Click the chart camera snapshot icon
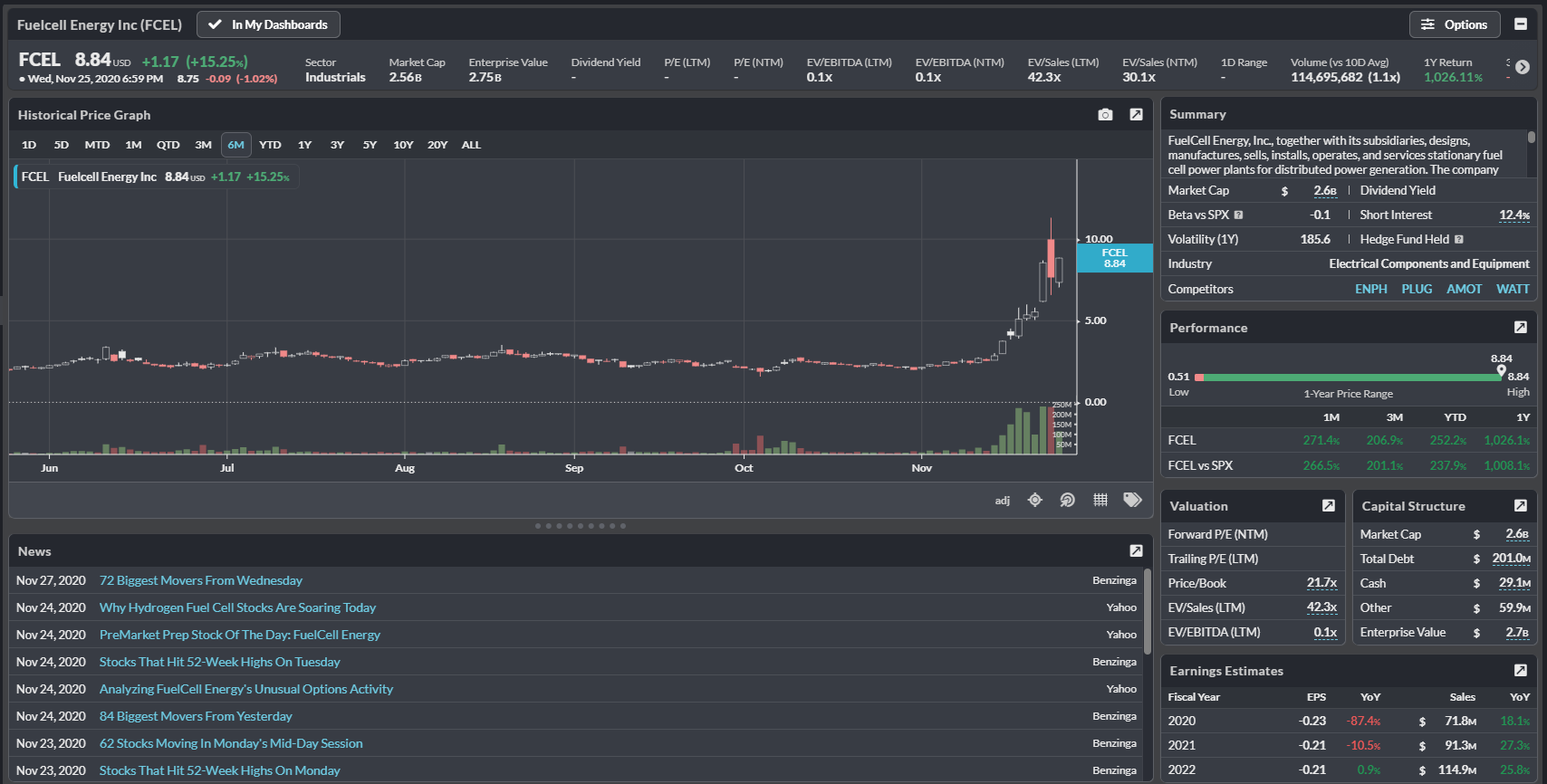The width and height of the screenshot is (1547, 784). pyautogui.click(x=1105, y=115)
